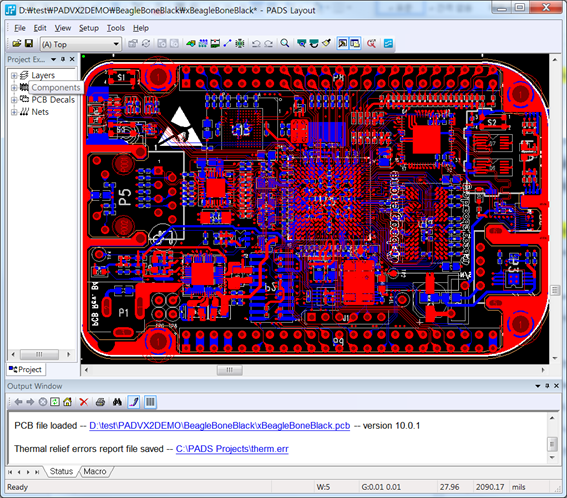Open the xBeagleBoneBlack.pcb file link
The height and width of the screenshot is (498, 567).
(x=219, y=426)
